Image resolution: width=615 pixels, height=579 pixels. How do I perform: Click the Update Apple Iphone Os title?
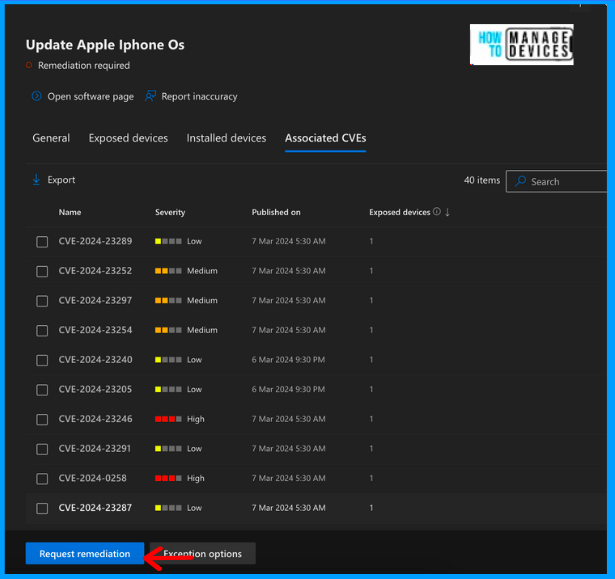[105, 45]
